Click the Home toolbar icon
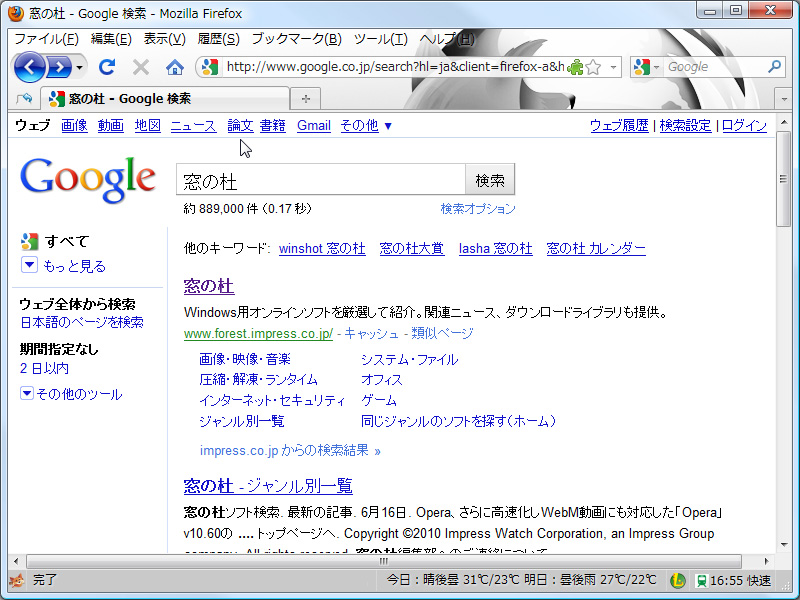800x600 pixels. click(x=175, y=69)
